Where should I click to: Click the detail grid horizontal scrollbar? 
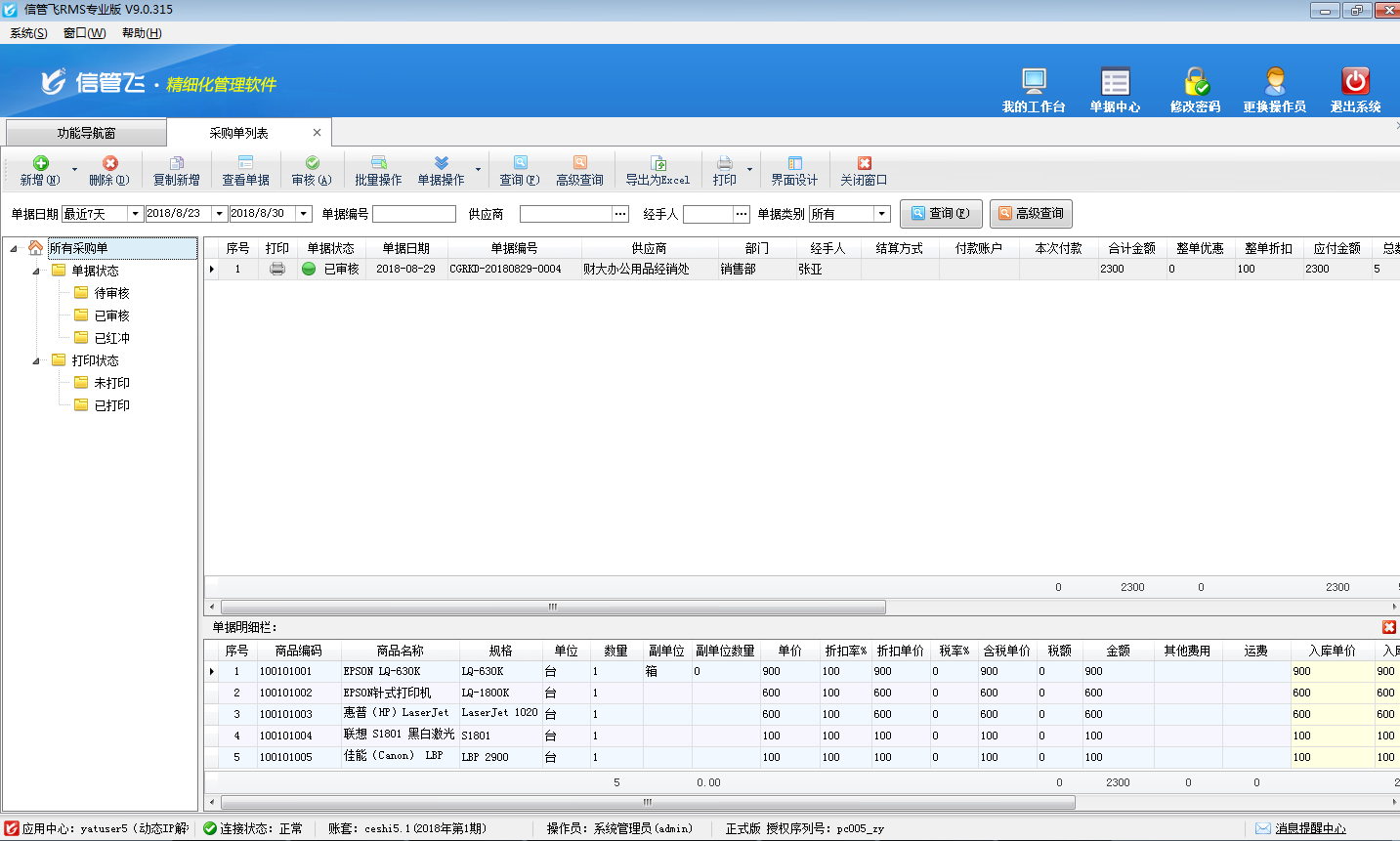647,802
